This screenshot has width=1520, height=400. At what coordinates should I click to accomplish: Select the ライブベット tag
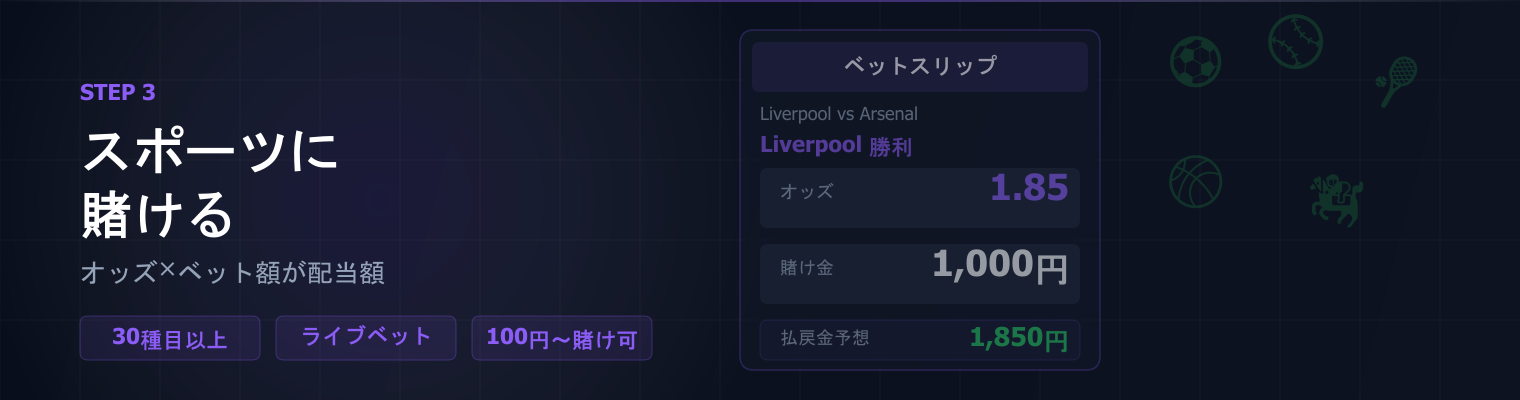(366, 337)
